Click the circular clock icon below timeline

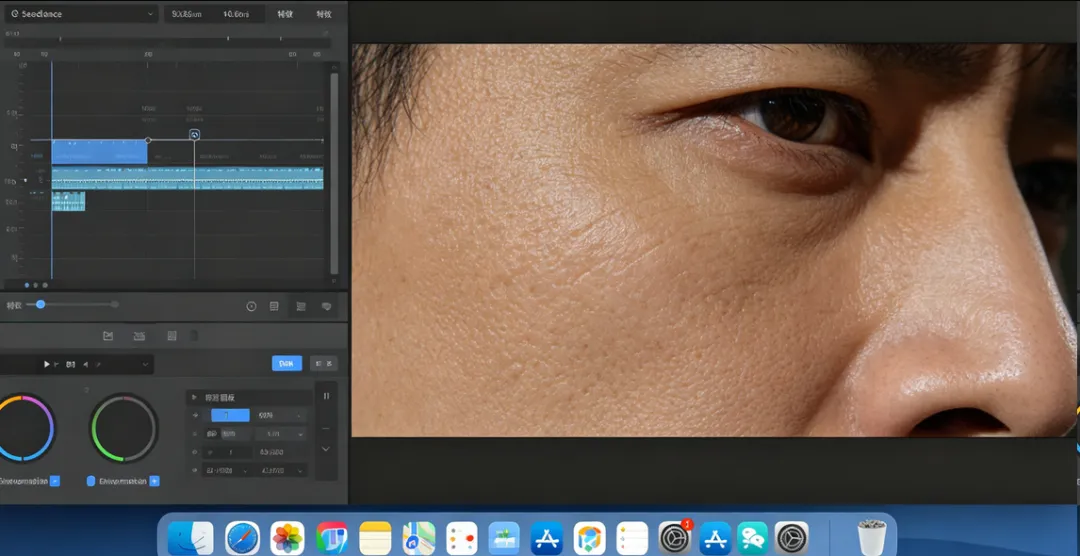[251, 307]
